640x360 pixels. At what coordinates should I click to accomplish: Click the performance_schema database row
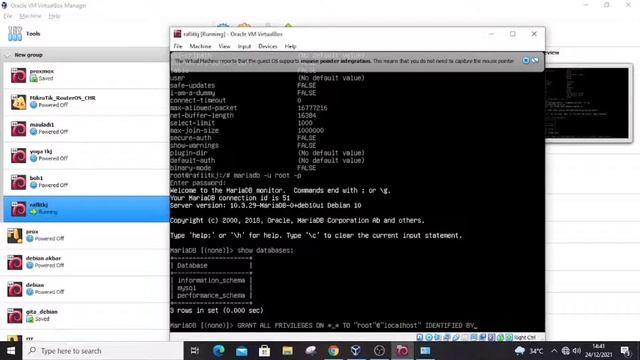click(211, 295)
